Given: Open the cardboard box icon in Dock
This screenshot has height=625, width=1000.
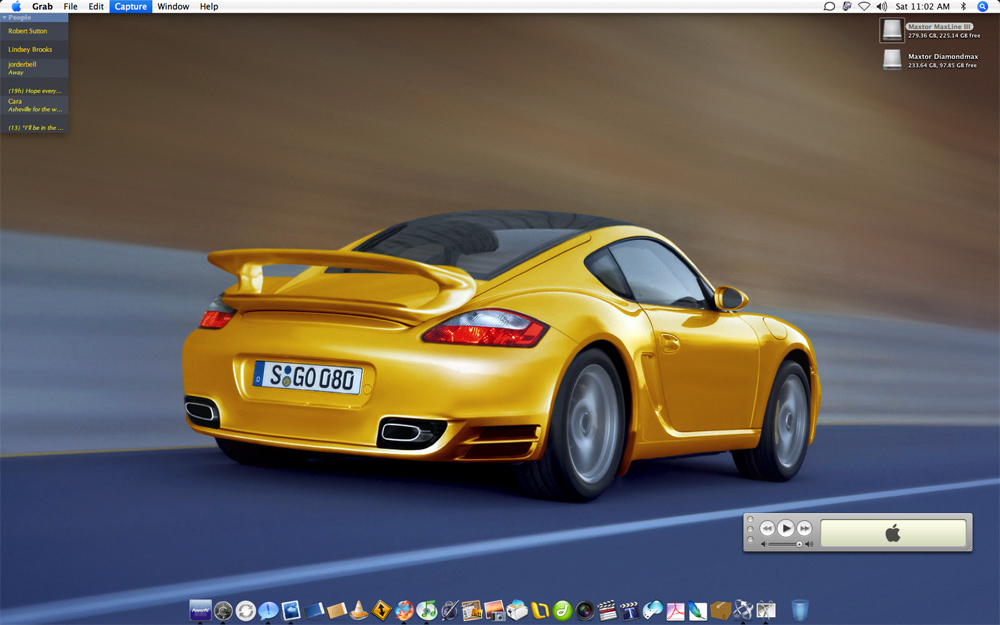Looking at the screenshot, I should 721,610.
